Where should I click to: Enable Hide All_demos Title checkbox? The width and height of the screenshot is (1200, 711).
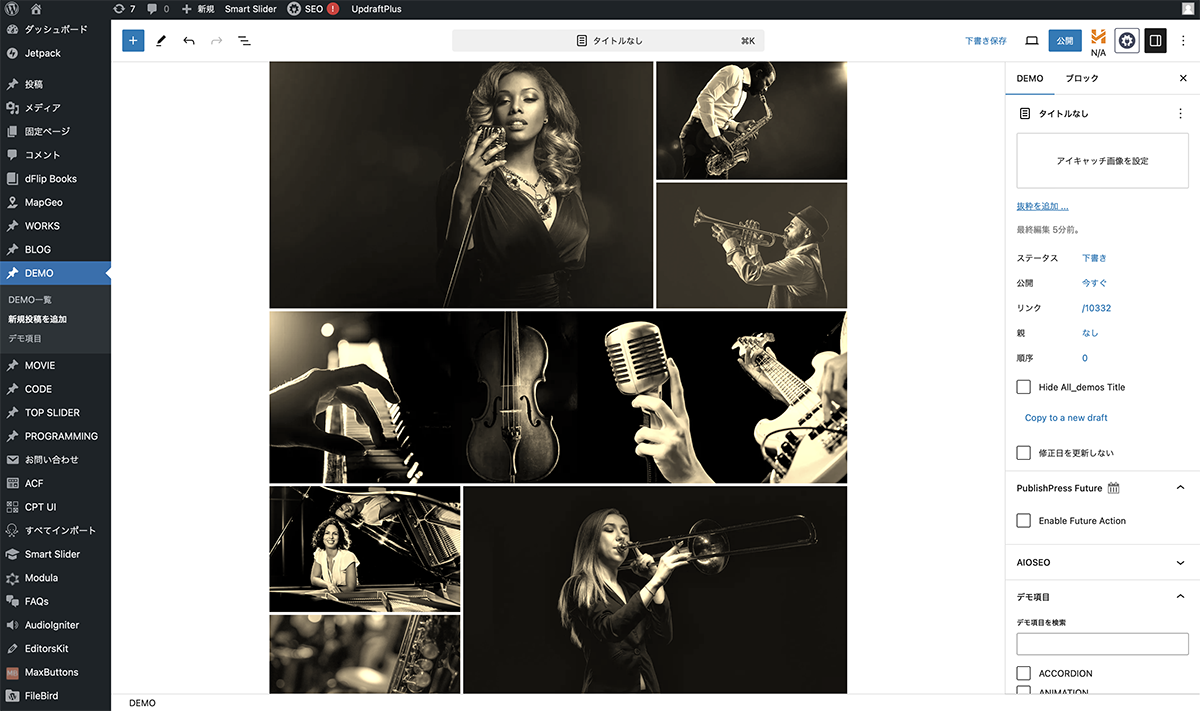tap(1023, 387)
